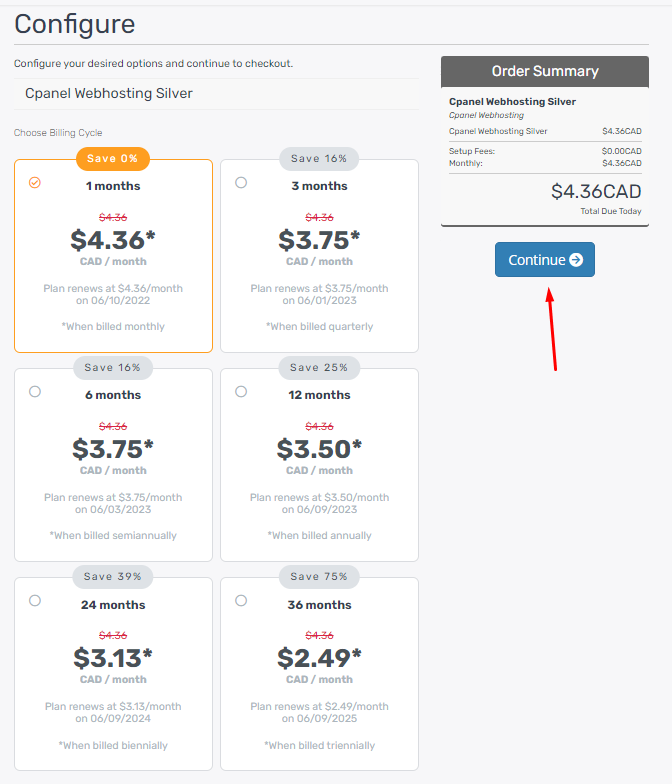This screenshot has height=784, width=672.
Task: Click the 'Cpanel Webhosting Silver' product heading
Action: pos(108,94)
